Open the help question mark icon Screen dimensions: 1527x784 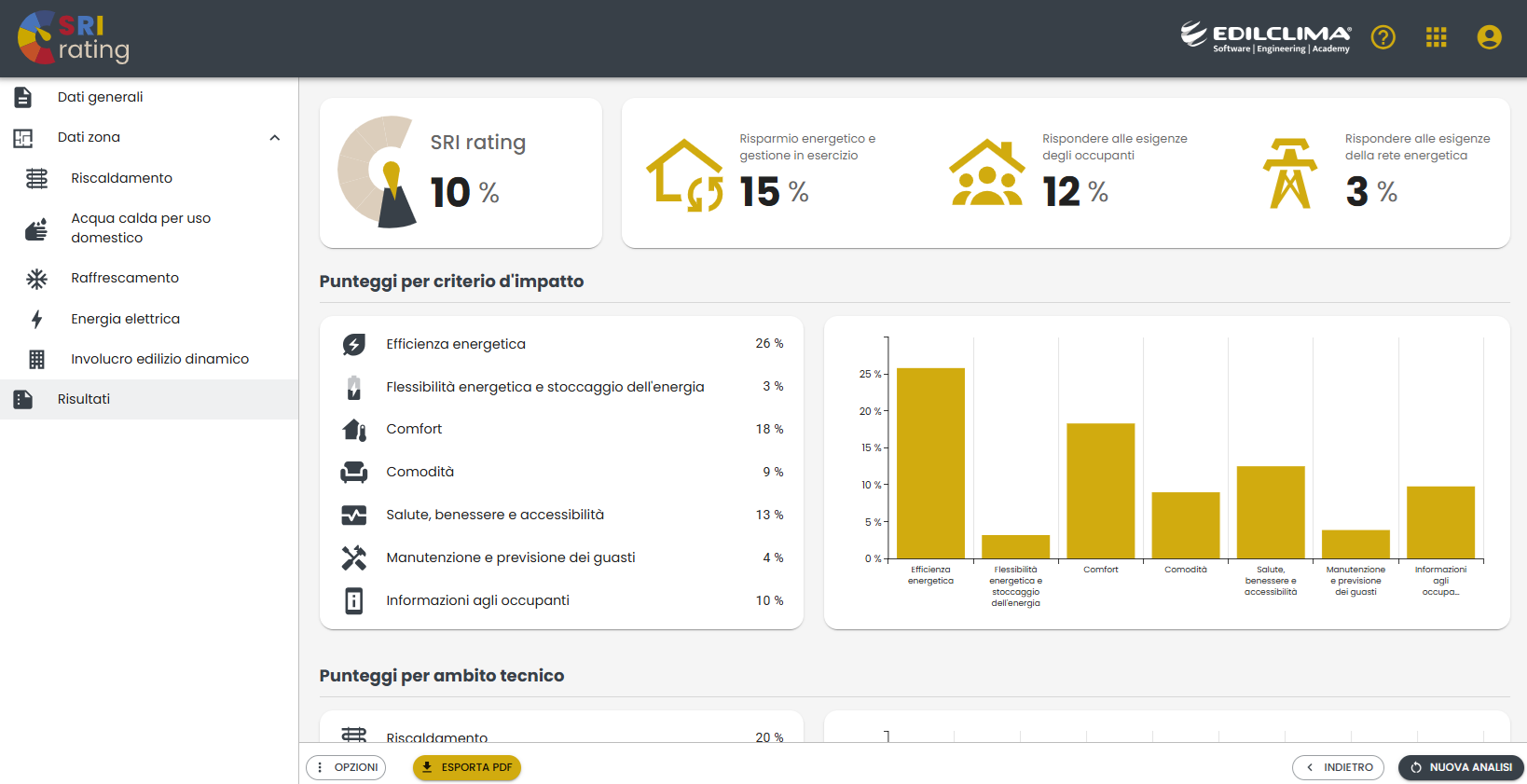click(1383, 37)
